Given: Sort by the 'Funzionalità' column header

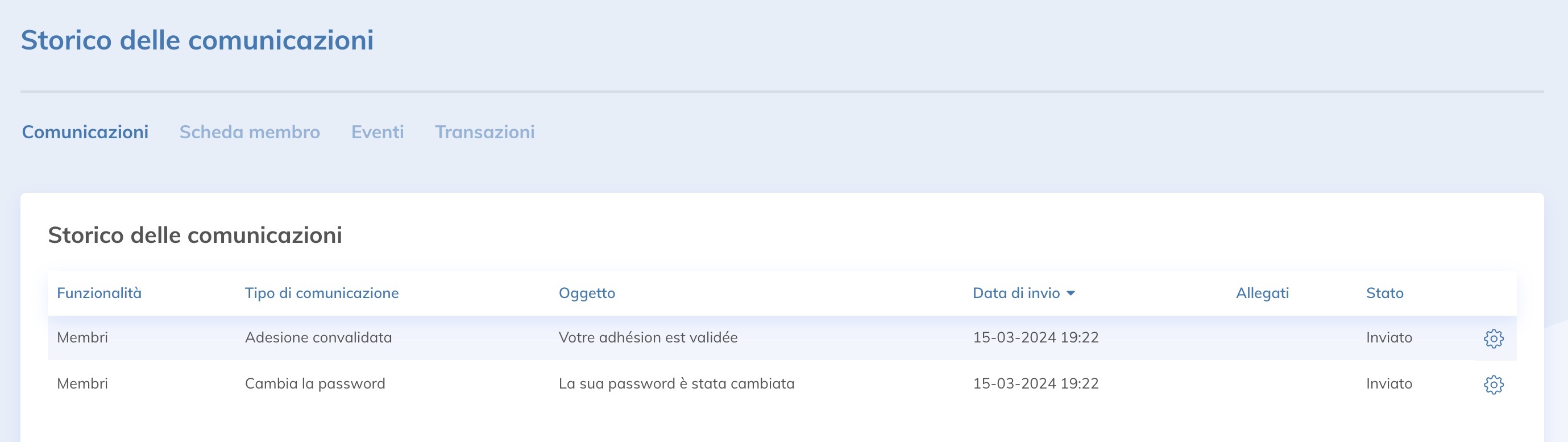Looking at the screenshot, I should [100, 293].
